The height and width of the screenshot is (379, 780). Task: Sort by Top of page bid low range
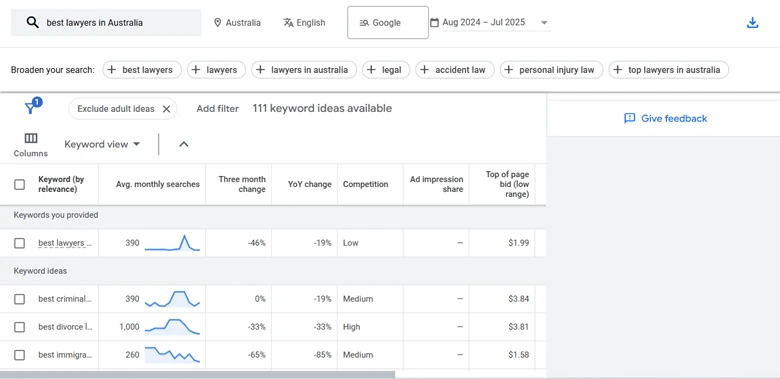507,184
